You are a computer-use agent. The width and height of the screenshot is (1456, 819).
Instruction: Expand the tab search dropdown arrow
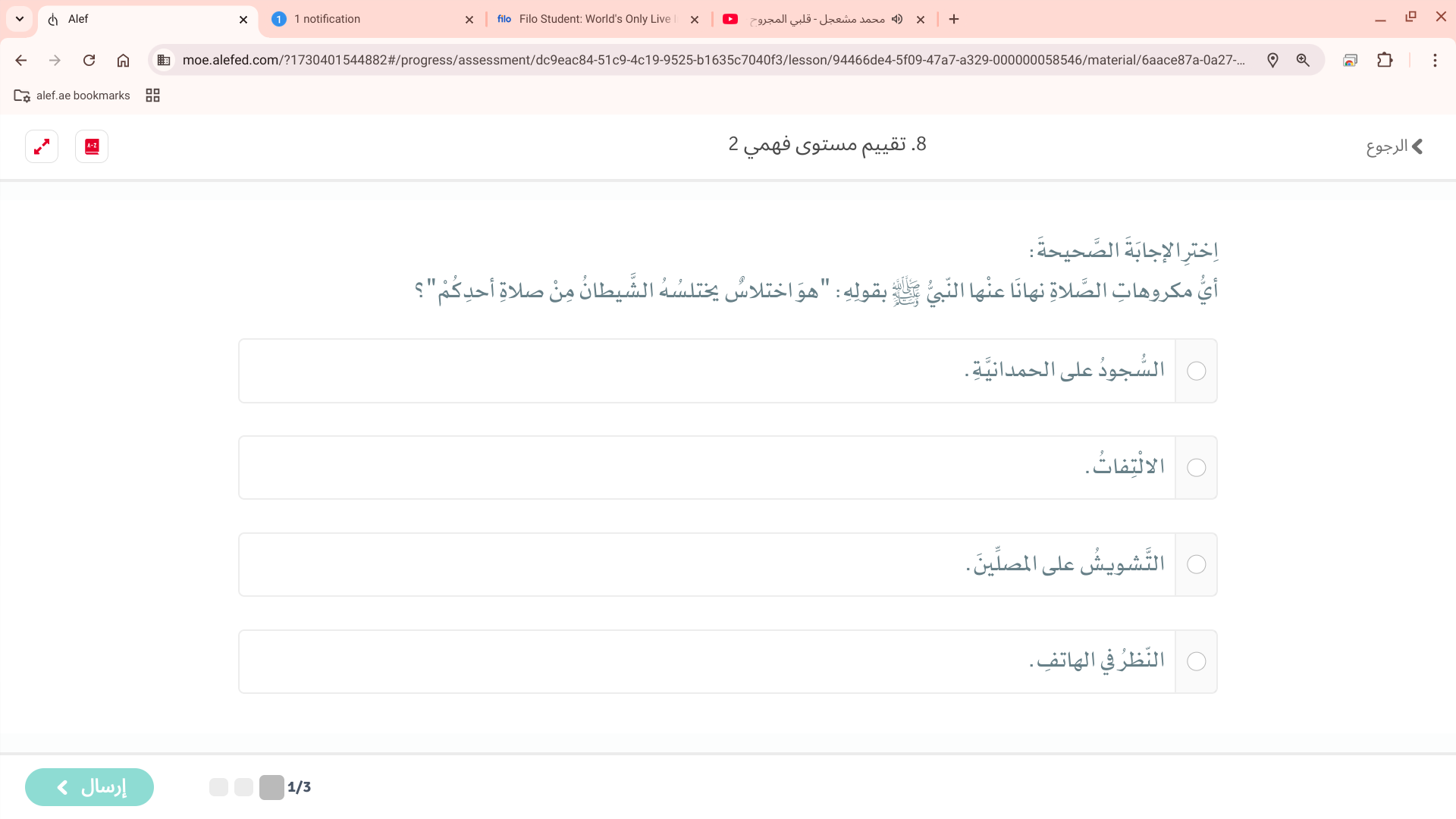(20, 19)
